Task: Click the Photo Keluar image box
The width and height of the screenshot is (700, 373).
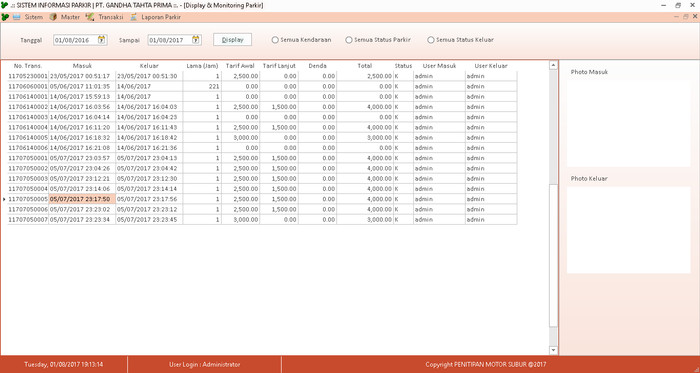Action: pyautogui.click(x=629, y=230)
